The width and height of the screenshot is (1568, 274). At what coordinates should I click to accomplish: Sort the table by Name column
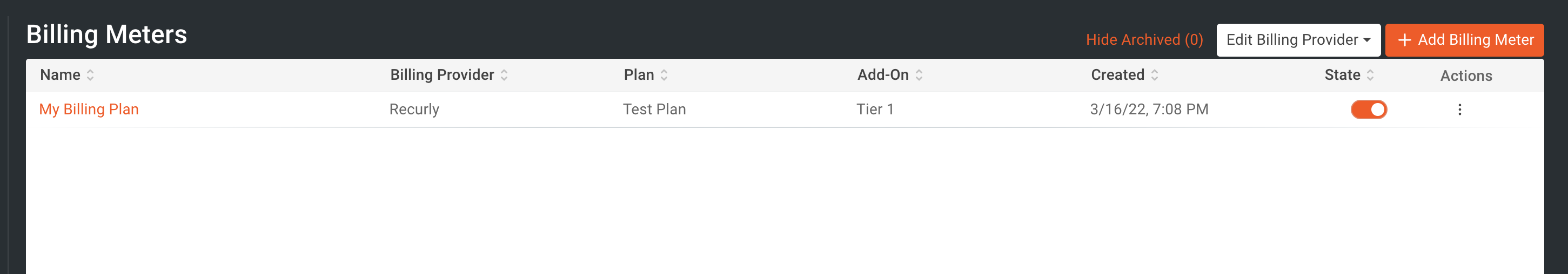point(90,76)
